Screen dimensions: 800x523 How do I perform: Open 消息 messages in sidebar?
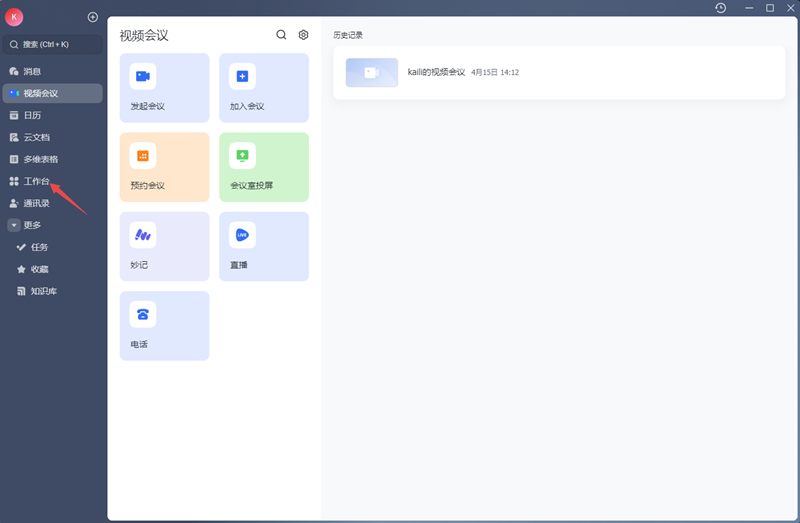click(53, 71)
